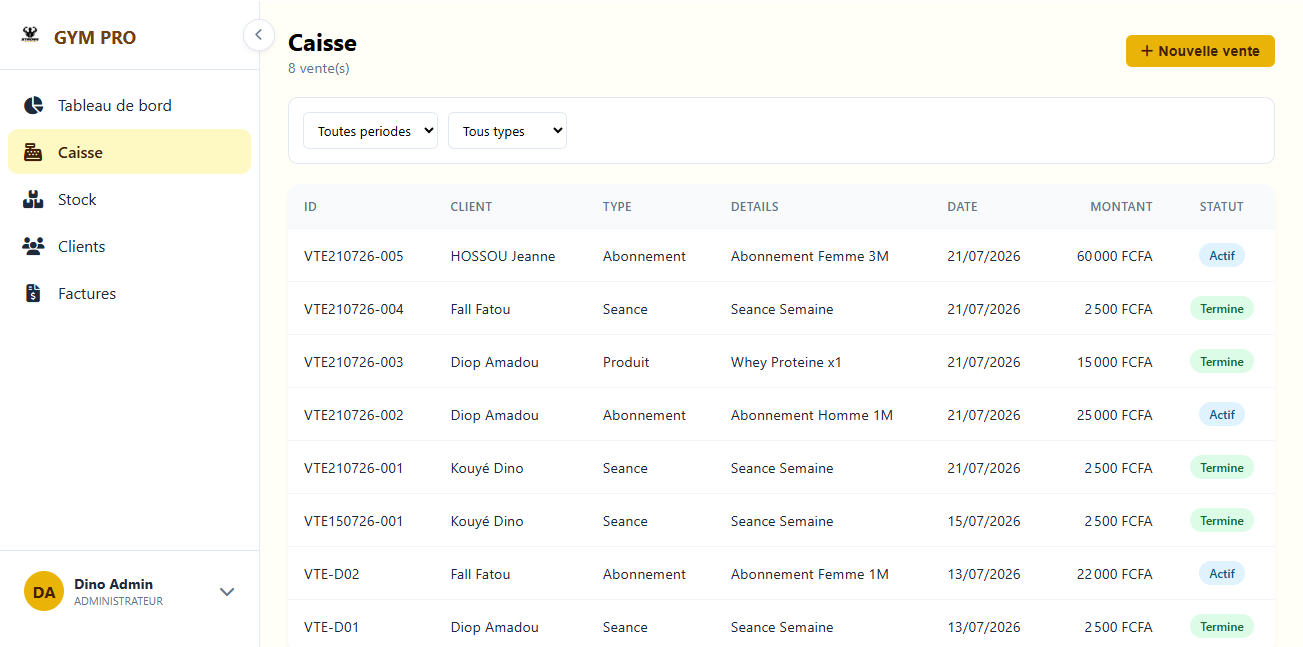
Task: Click the 60 000 FCFA amount
Action: coord(1114,256)
